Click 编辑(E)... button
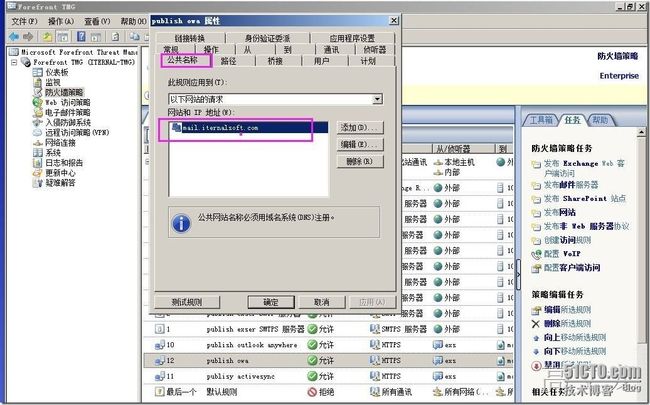Viewport: 650px width, 405px height. pos(360,144)
